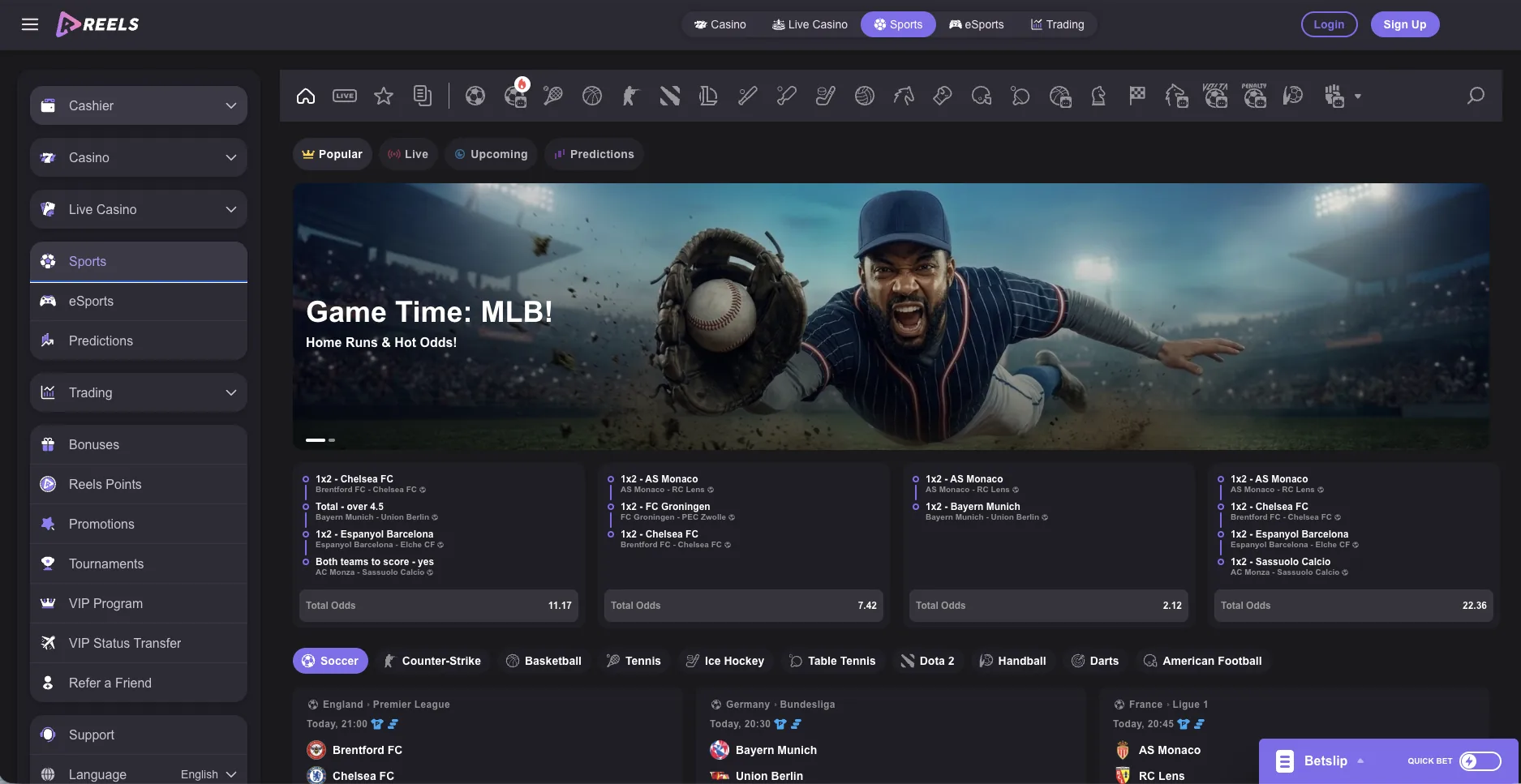
Task: Switch to eSports top tab
Action: [x=977, y=24]
